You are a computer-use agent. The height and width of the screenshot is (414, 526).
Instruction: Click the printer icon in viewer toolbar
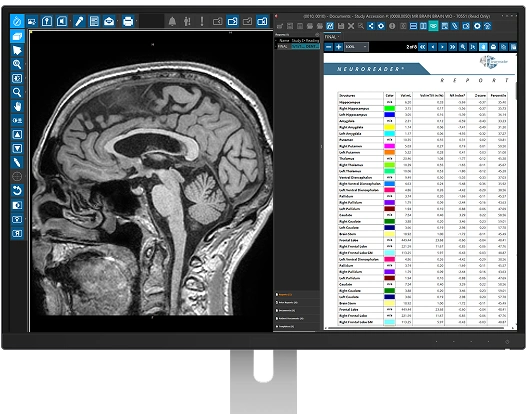coord(127,21)
